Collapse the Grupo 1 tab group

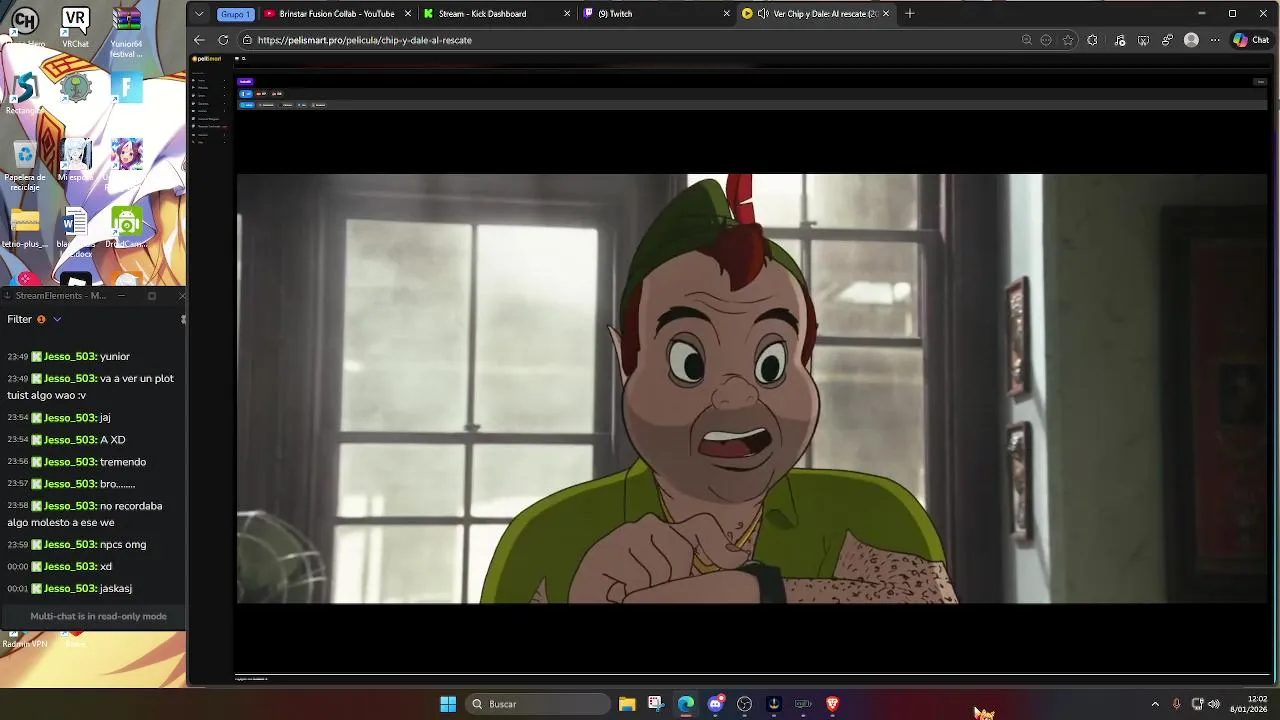point(235,14)
